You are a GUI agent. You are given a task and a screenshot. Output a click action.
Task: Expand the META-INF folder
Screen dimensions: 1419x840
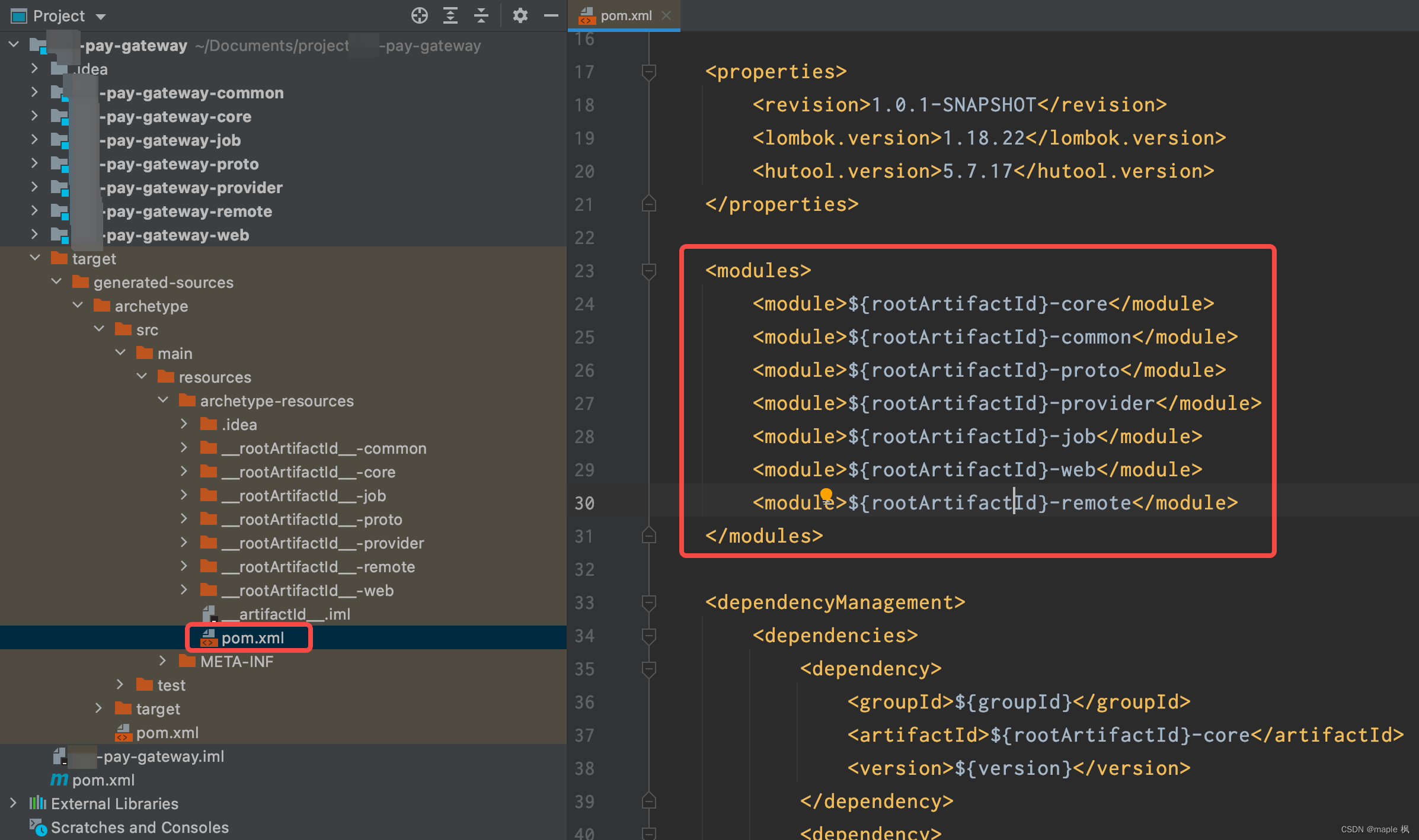click(162, 661)
